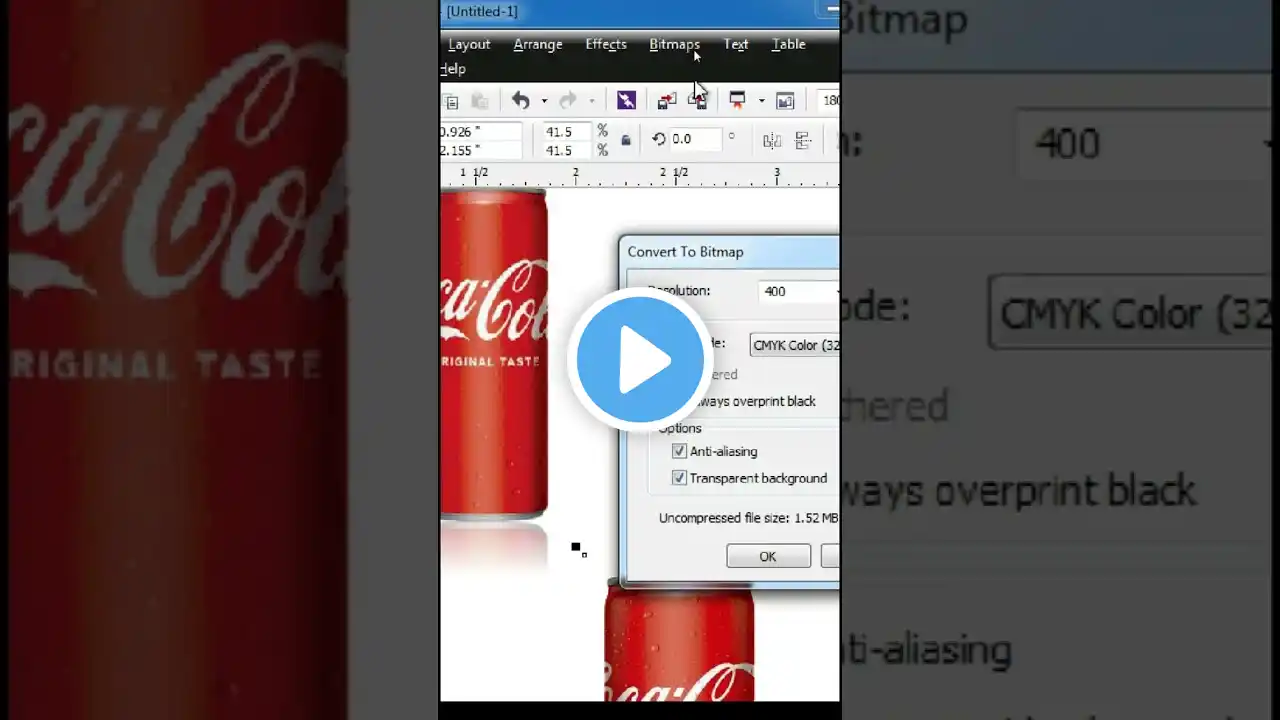Open the Resolution dropdown showing 400
1280x720 pixels.
coord(836,291)
